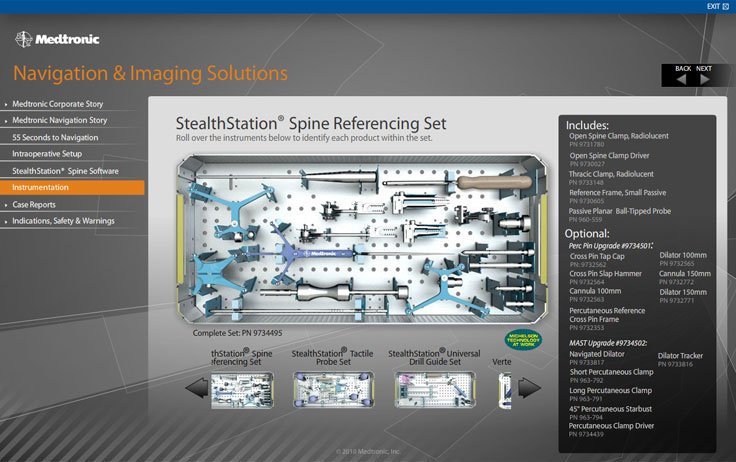Select the highlighted Instrumentation menu item

pos(72,187)
